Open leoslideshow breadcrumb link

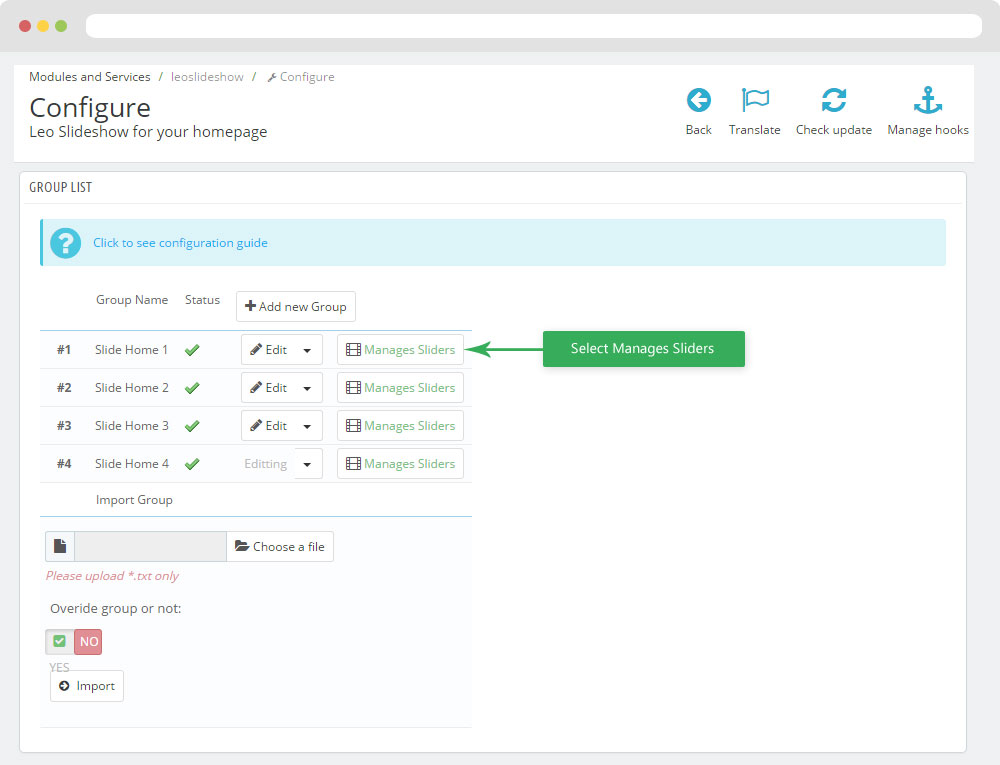click(x=207, y=76)
